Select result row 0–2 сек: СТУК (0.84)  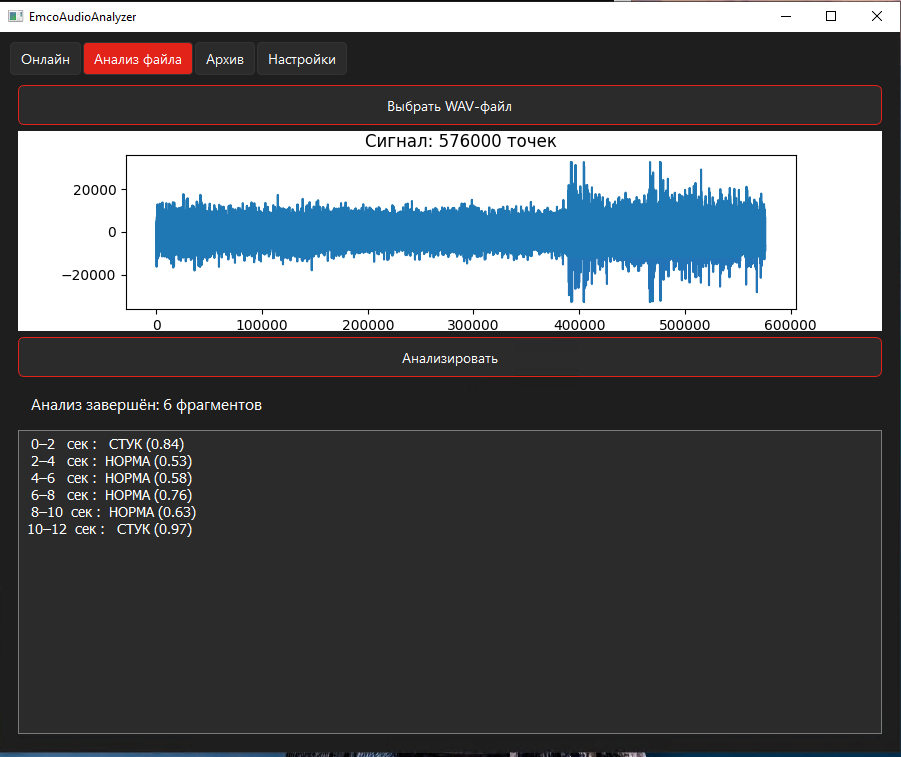[107, 444]
